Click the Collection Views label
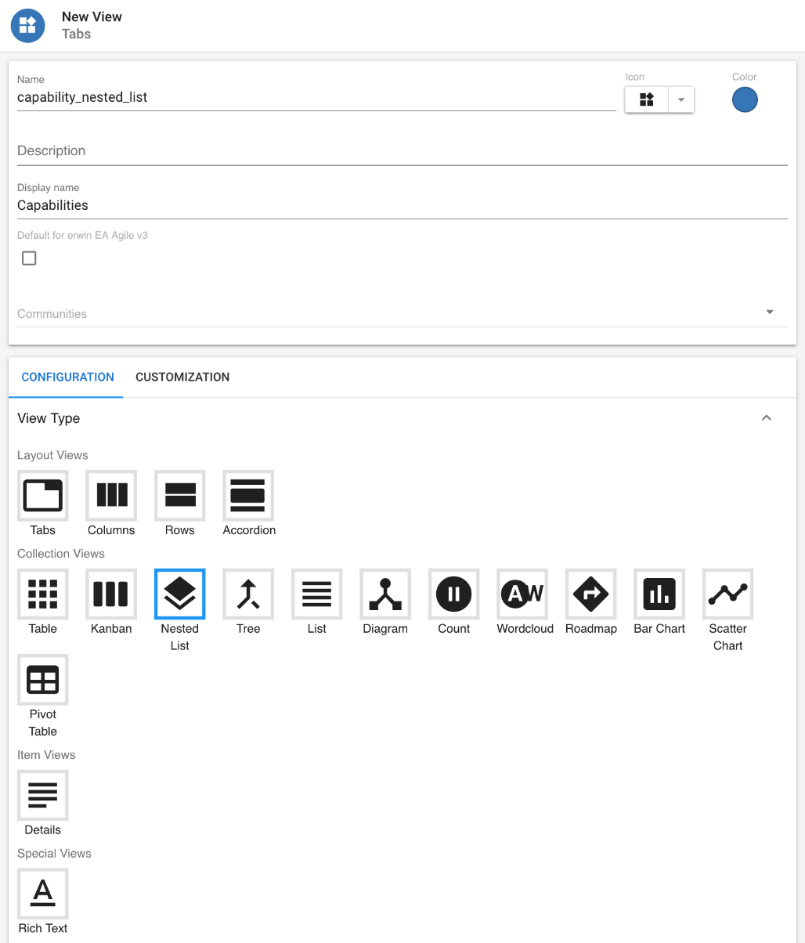 coord(61,553)
